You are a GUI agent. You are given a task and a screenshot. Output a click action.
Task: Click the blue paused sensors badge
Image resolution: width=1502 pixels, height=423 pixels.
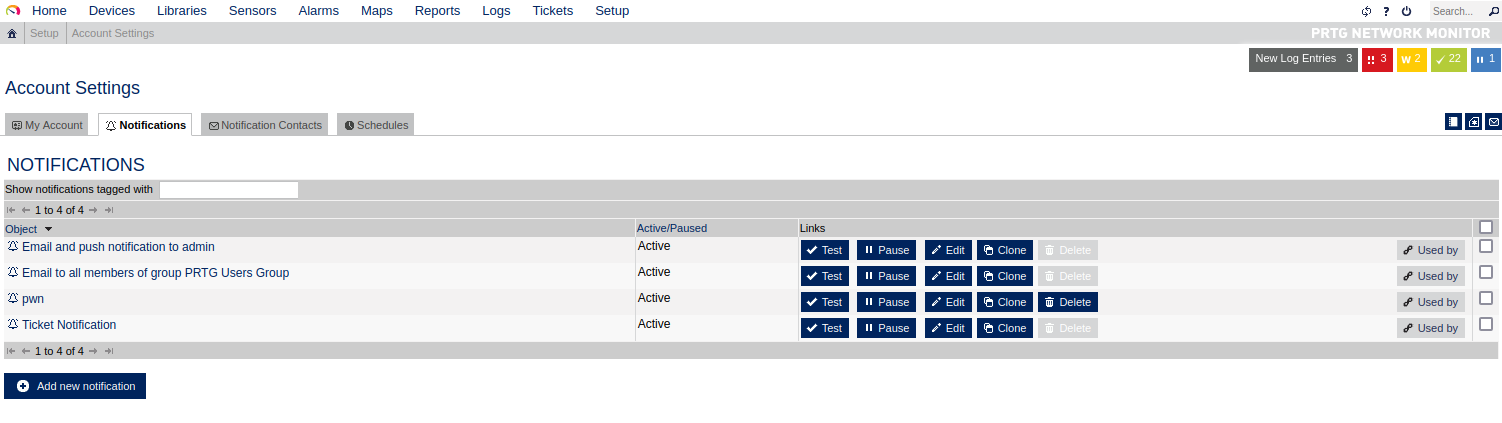[x=1485, y=59]
